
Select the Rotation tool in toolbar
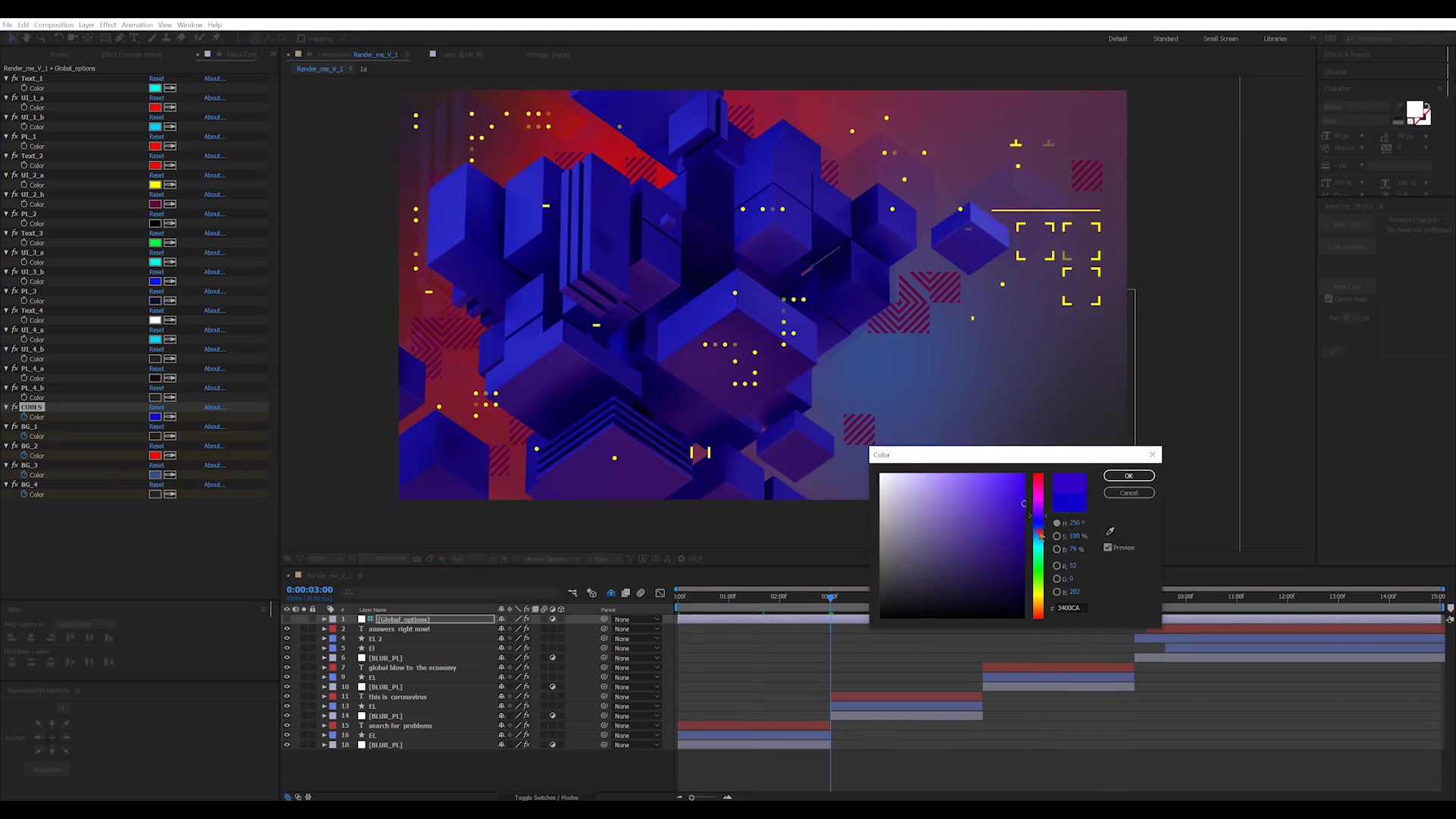point(59,38)
